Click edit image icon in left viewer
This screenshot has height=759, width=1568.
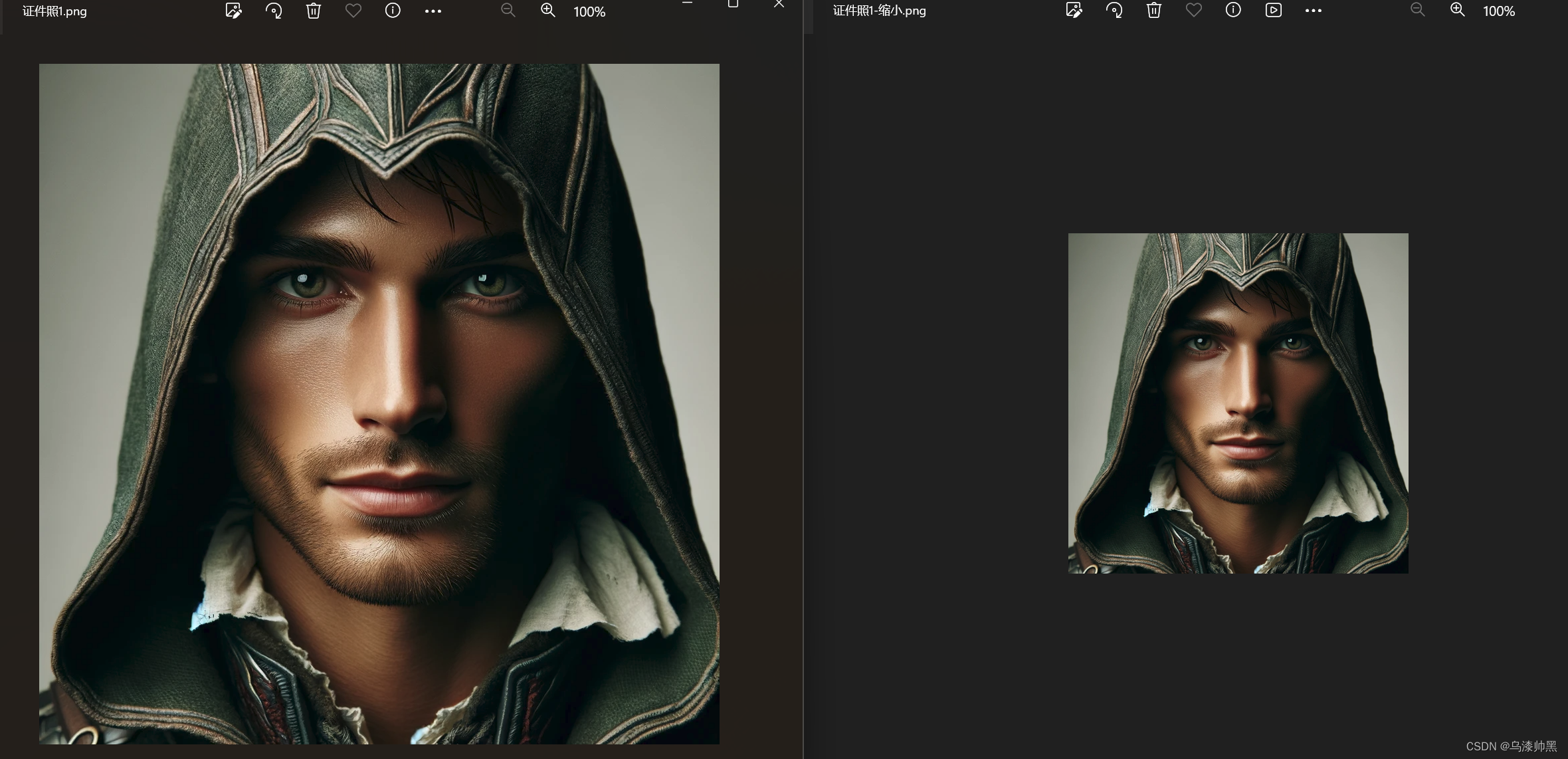coord(233,11)
